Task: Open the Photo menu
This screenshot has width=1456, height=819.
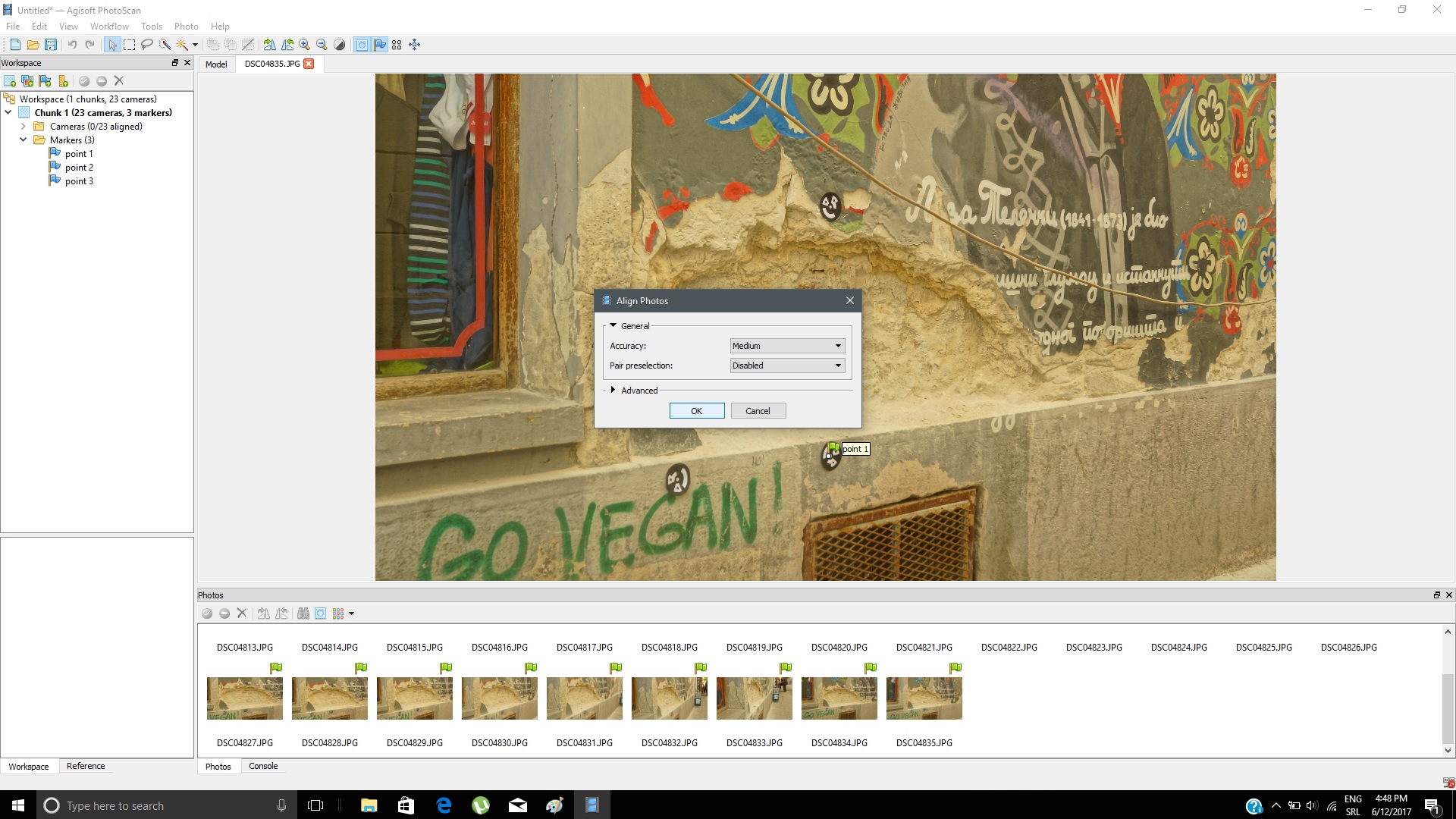Action: pyautogui.click(x=187, y=27)
